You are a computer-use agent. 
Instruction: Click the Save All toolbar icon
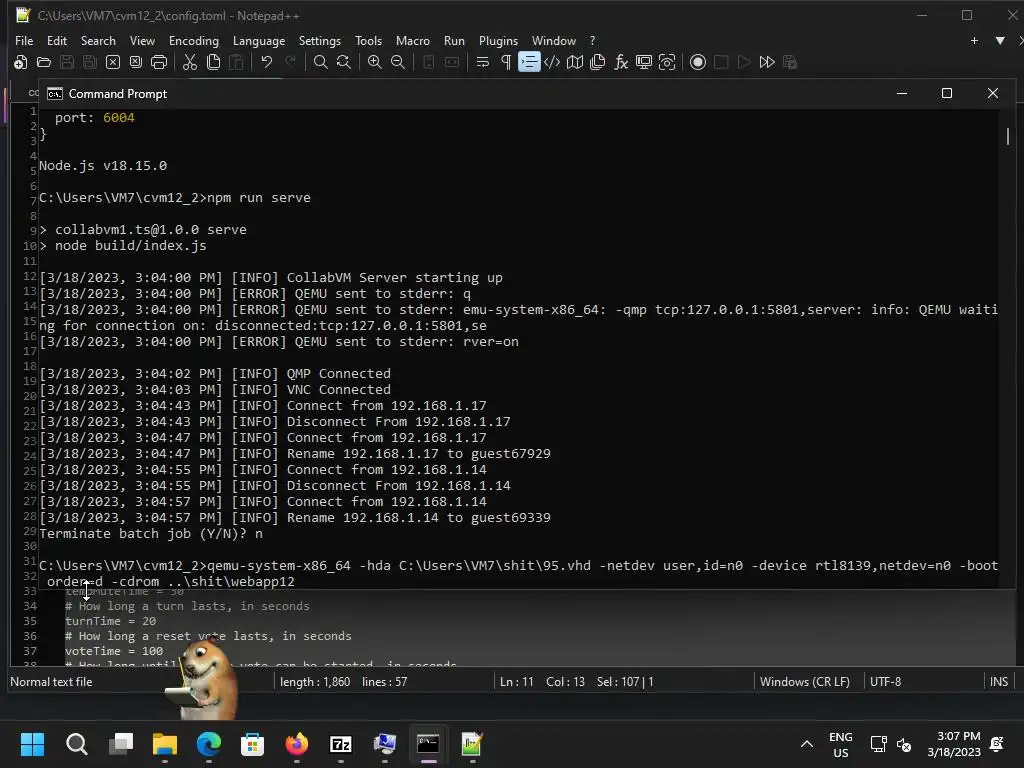point(89,62)
